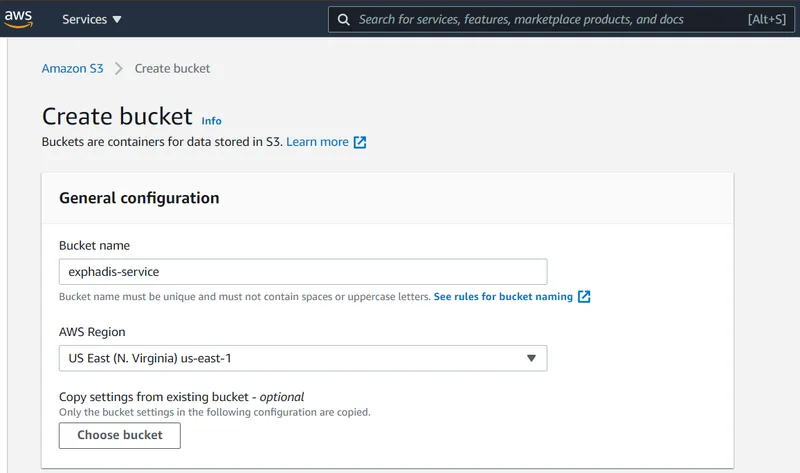Click external link icon after Learn more

[x=360, y=142]
